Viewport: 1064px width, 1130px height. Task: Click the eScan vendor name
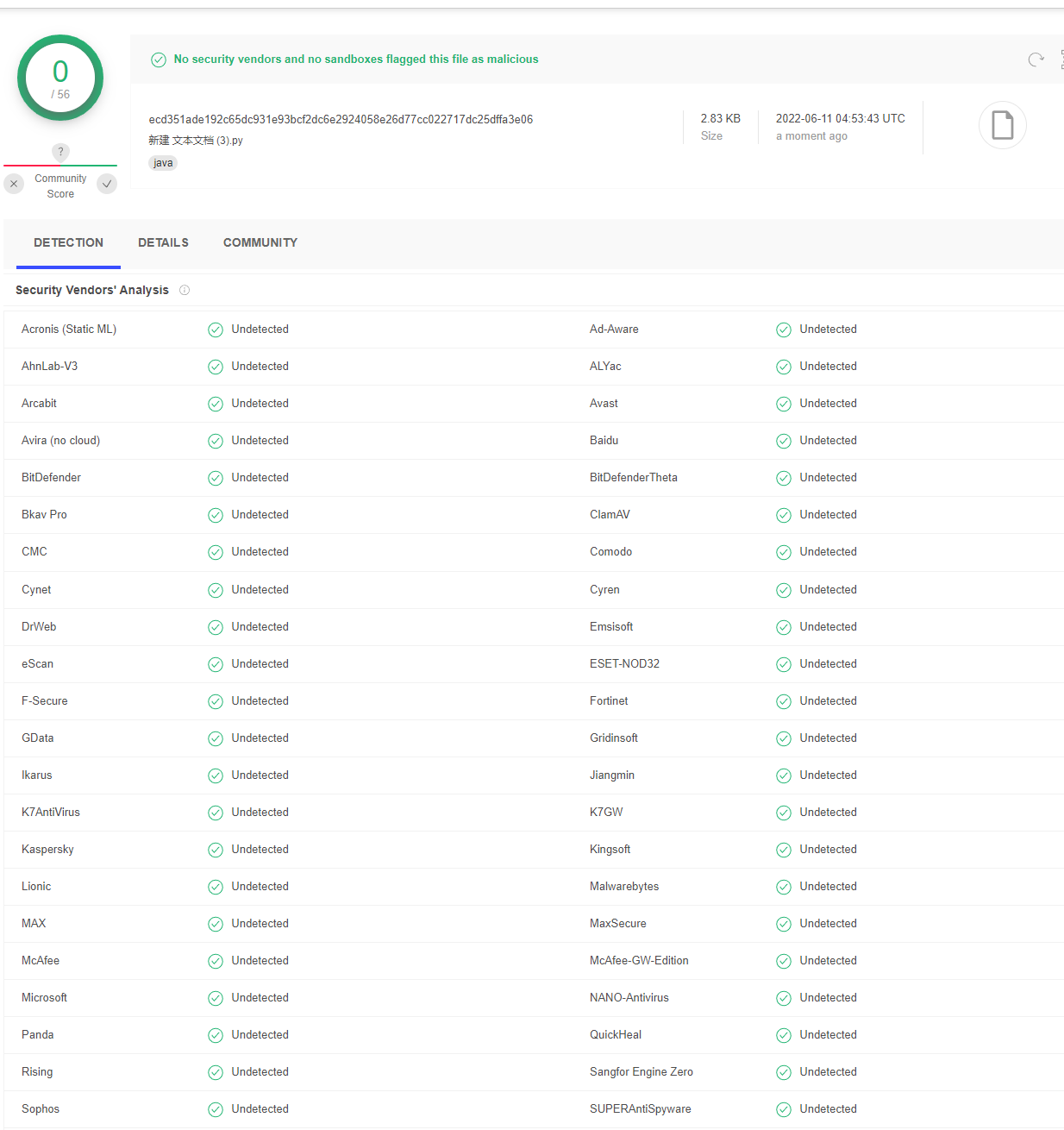(37, 663)
